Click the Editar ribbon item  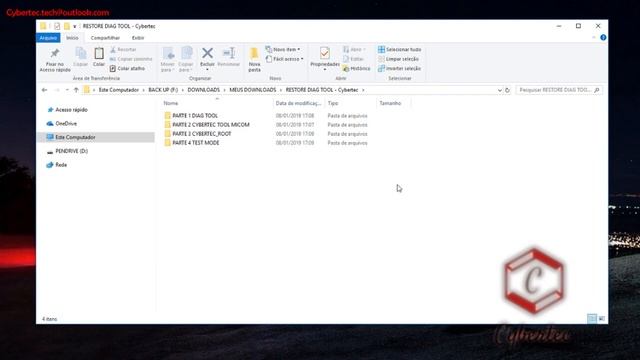click(x=353, y=59)
